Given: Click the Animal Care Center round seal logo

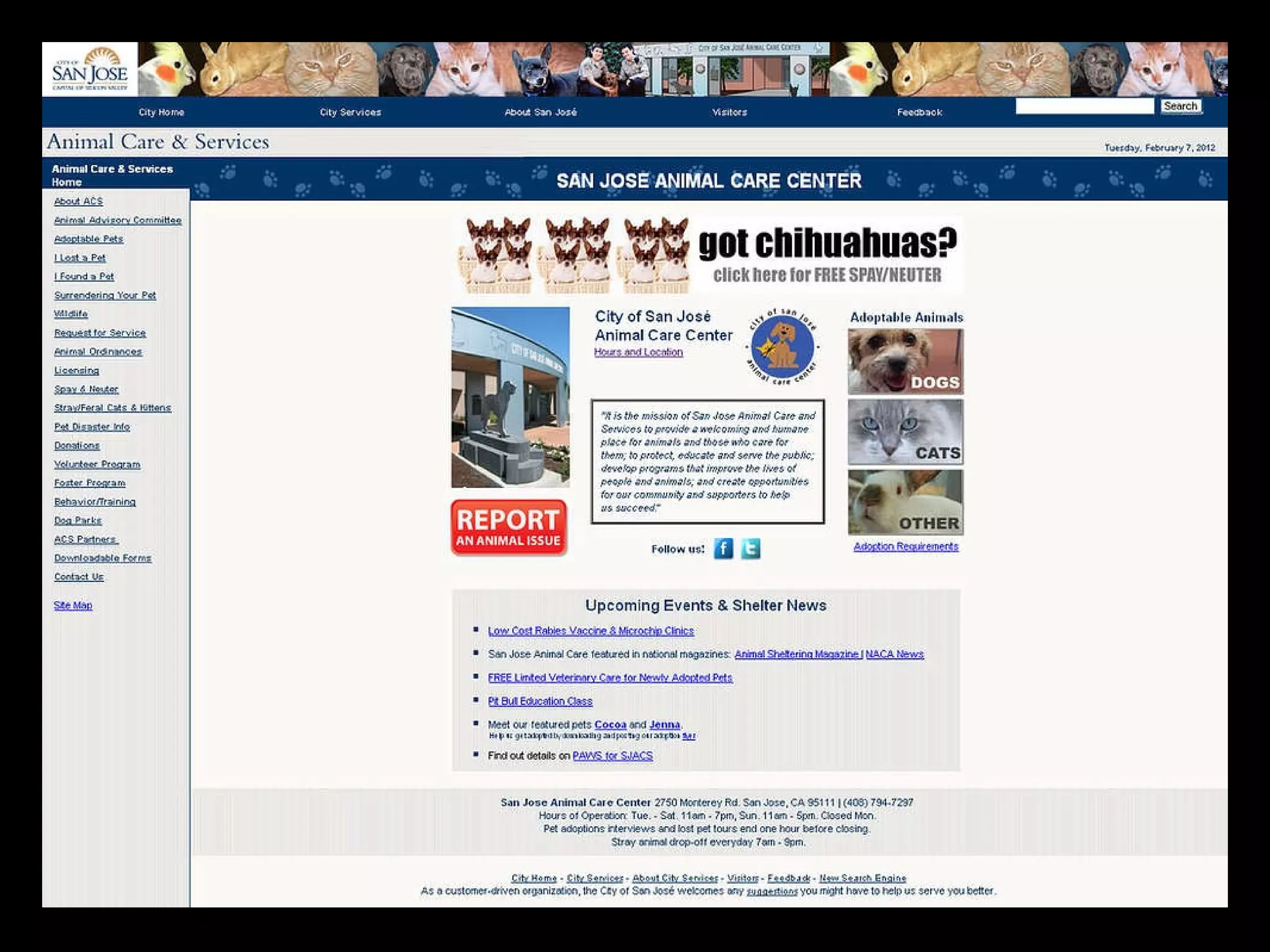Looking at the screenshot, I should (782, 346).
